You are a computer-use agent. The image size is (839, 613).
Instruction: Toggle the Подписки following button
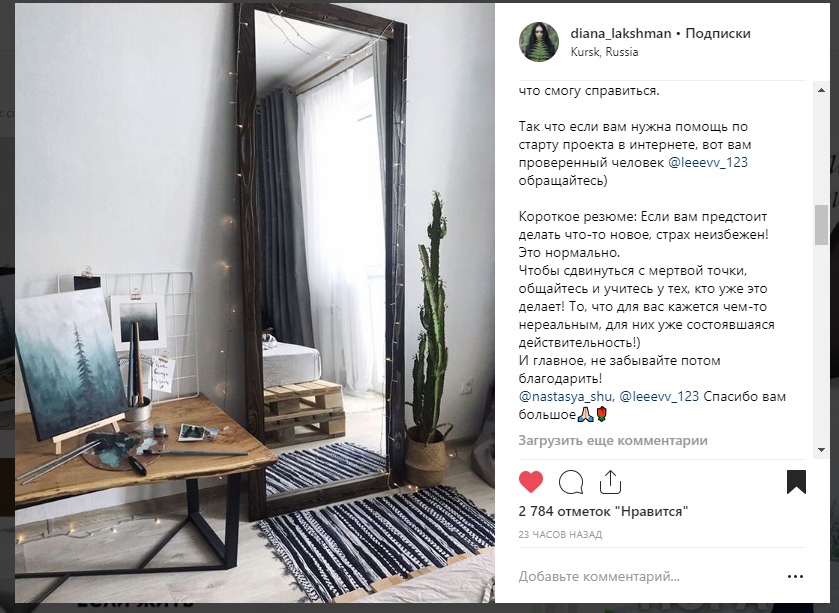(x=718, y=33)
